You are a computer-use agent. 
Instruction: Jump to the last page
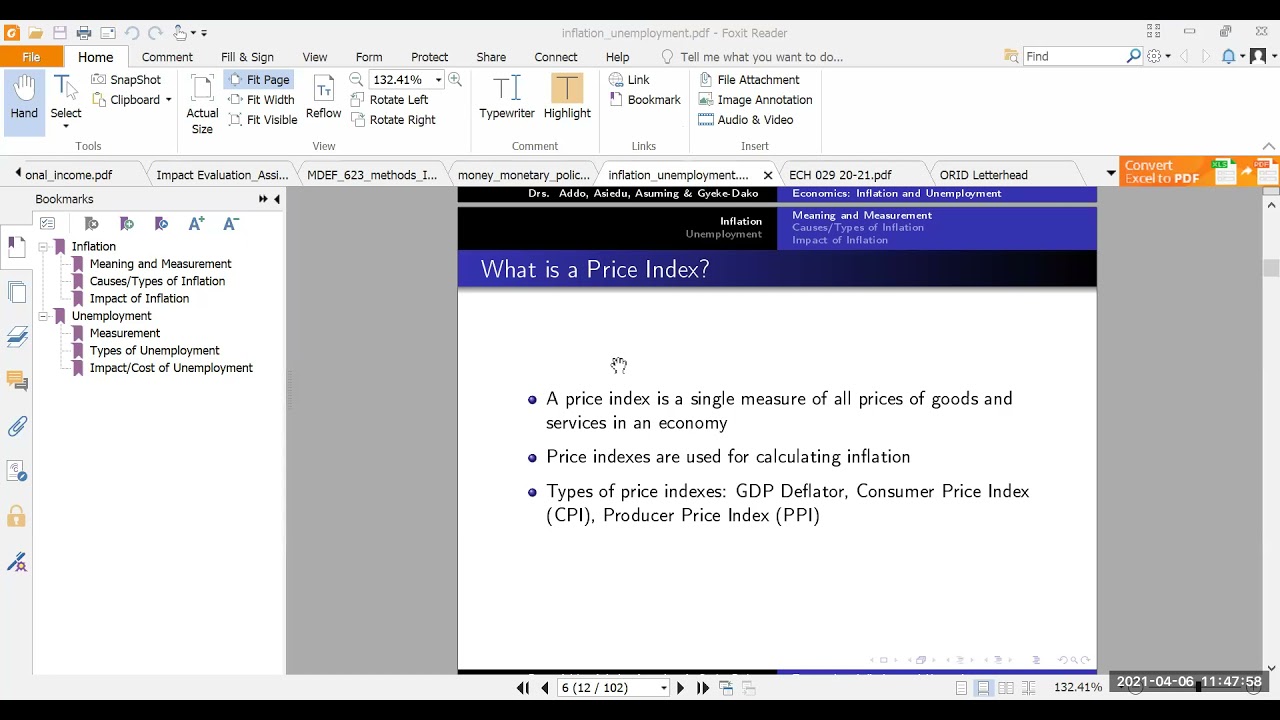tap(702, 688)
